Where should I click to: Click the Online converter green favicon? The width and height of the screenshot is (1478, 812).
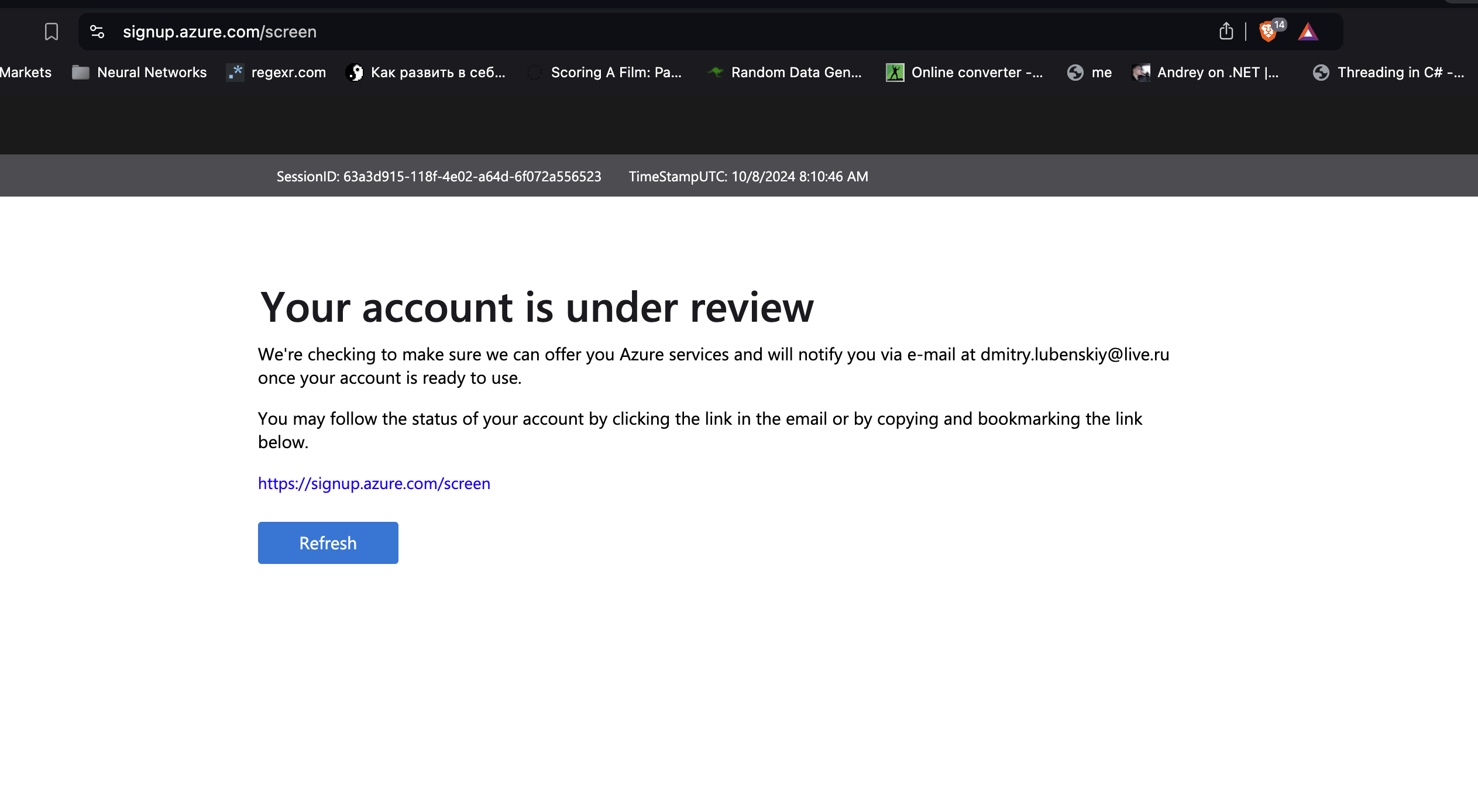(895, 72)
